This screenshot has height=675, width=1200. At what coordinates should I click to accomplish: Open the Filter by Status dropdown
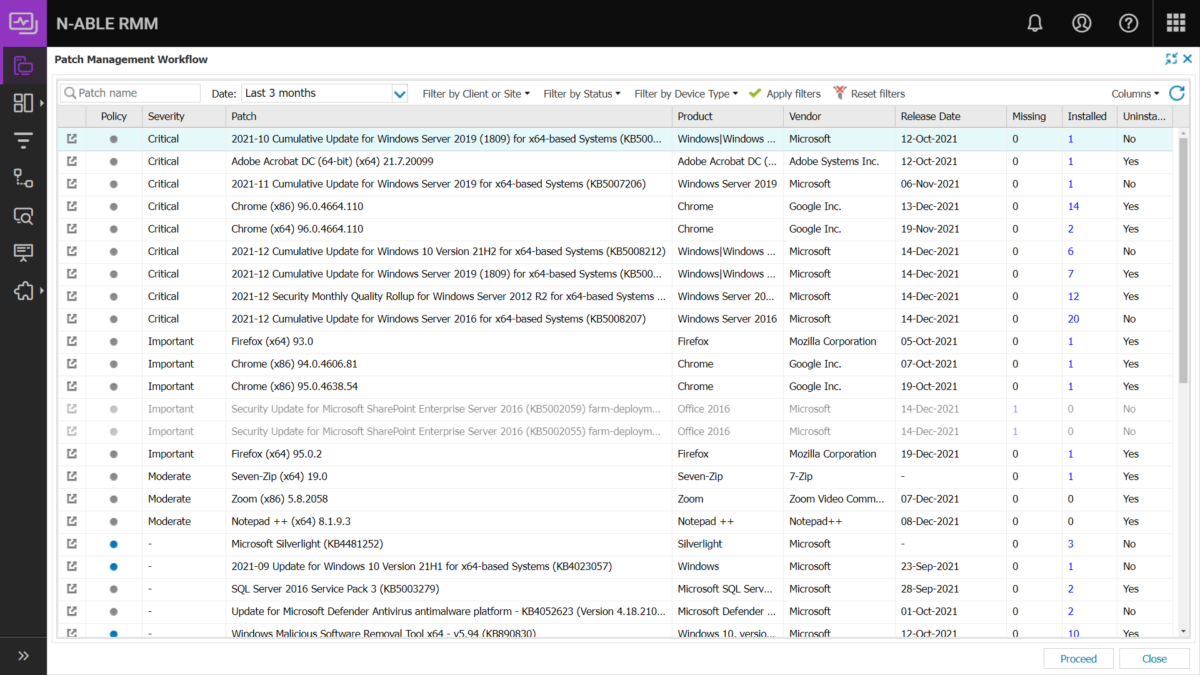tap(582, 92)
